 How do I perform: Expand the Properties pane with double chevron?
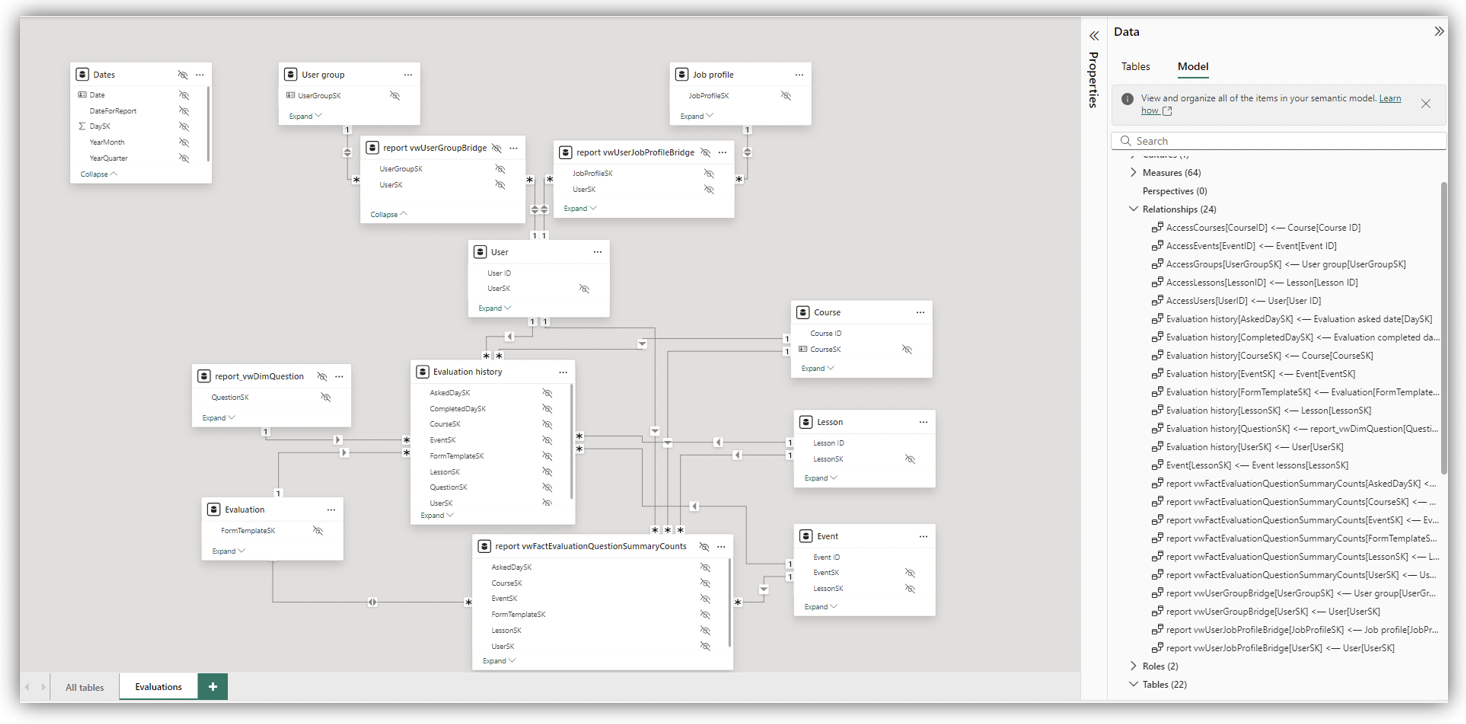[x=1094, y=35]
